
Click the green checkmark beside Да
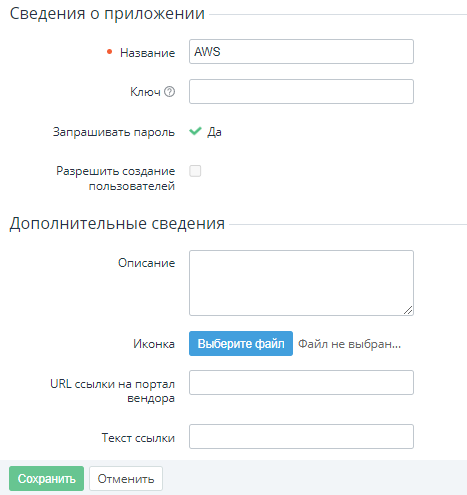(195, 131)
